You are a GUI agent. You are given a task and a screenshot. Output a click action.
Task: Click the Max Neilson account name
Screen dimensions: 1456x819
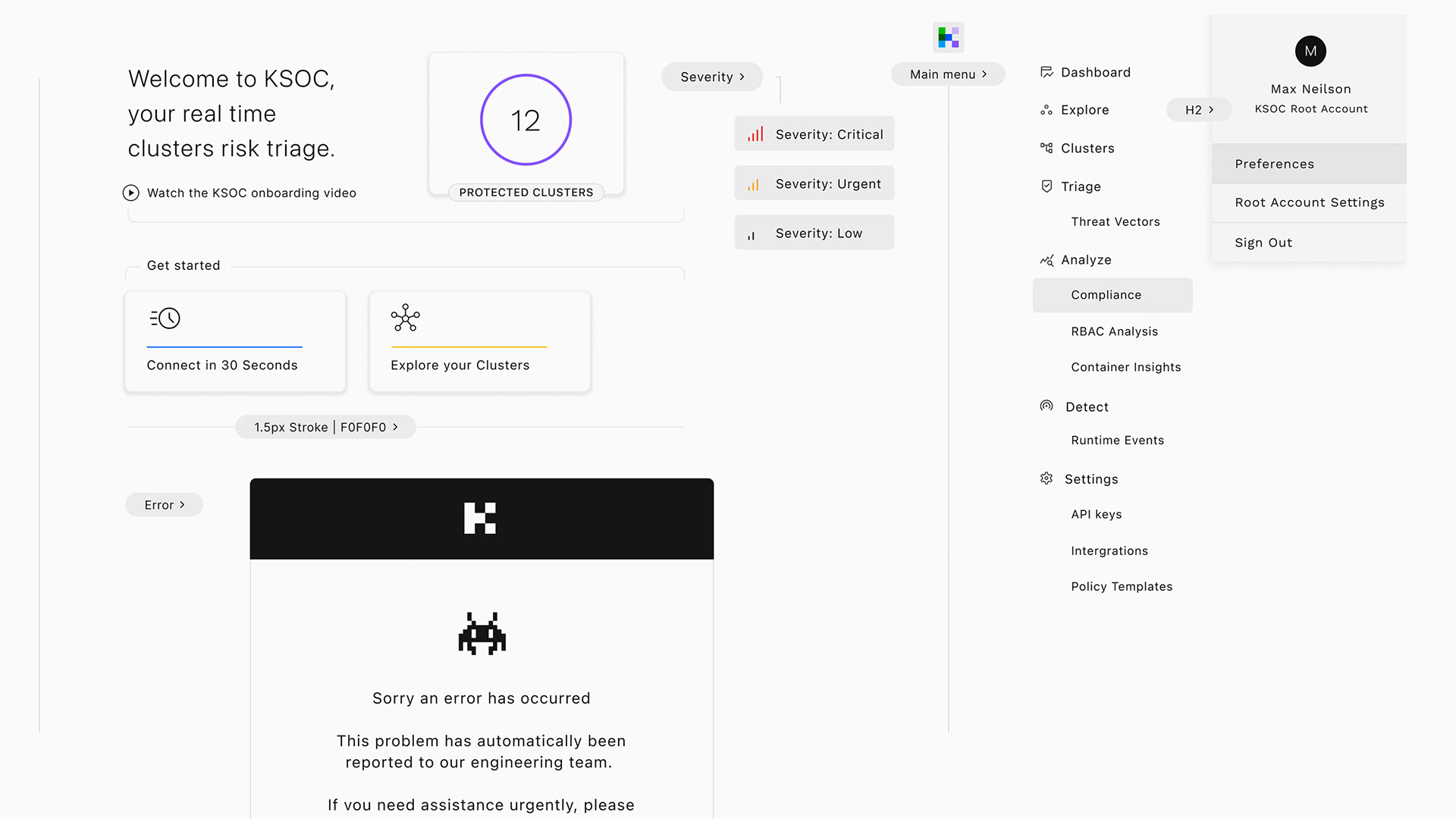pos(1310,89)
